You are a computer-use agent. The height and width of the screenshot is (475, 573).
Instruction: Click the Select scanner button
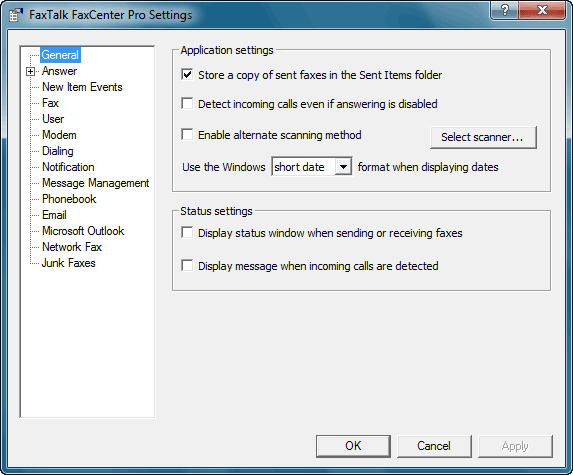click(x=483, y=137)
